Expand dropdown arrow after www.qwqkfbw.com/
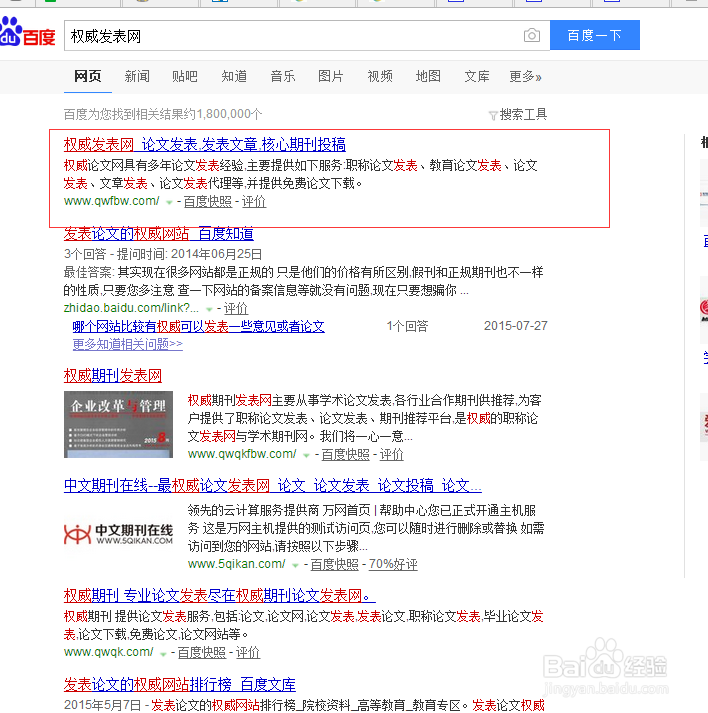 pyautogui.click(x=306, y=455)
